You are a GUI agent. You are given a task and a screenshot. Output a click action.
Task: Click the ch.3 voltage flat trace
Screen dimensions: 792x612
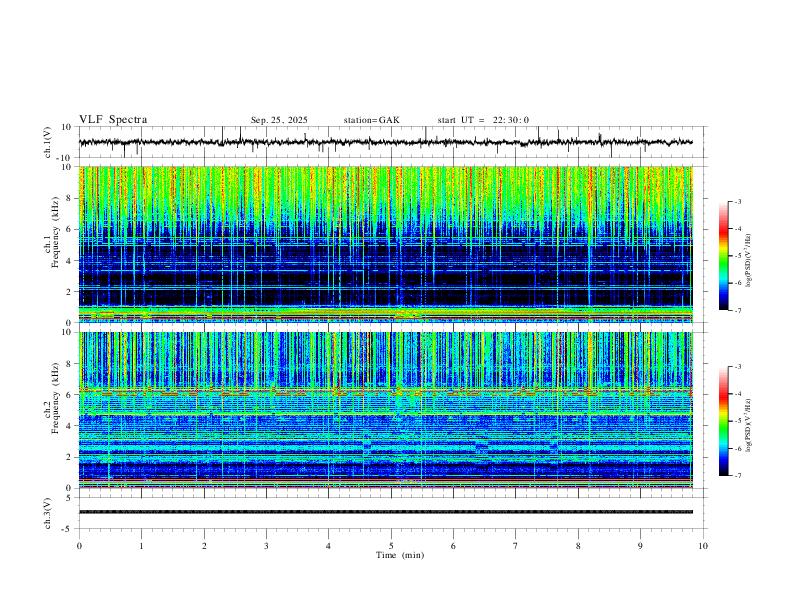(x=386, y=512)
